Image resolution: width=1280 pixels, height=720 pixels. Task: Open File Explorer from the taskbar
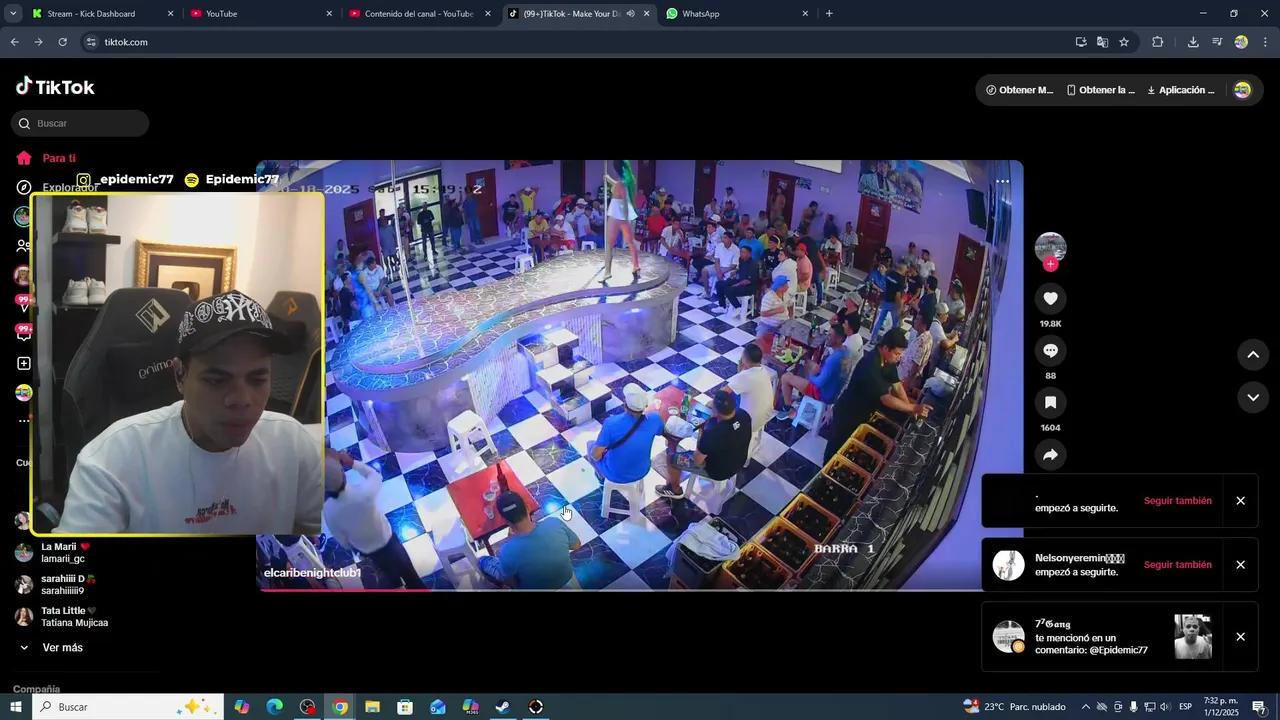pyautogui.click(x=372, y=707)
